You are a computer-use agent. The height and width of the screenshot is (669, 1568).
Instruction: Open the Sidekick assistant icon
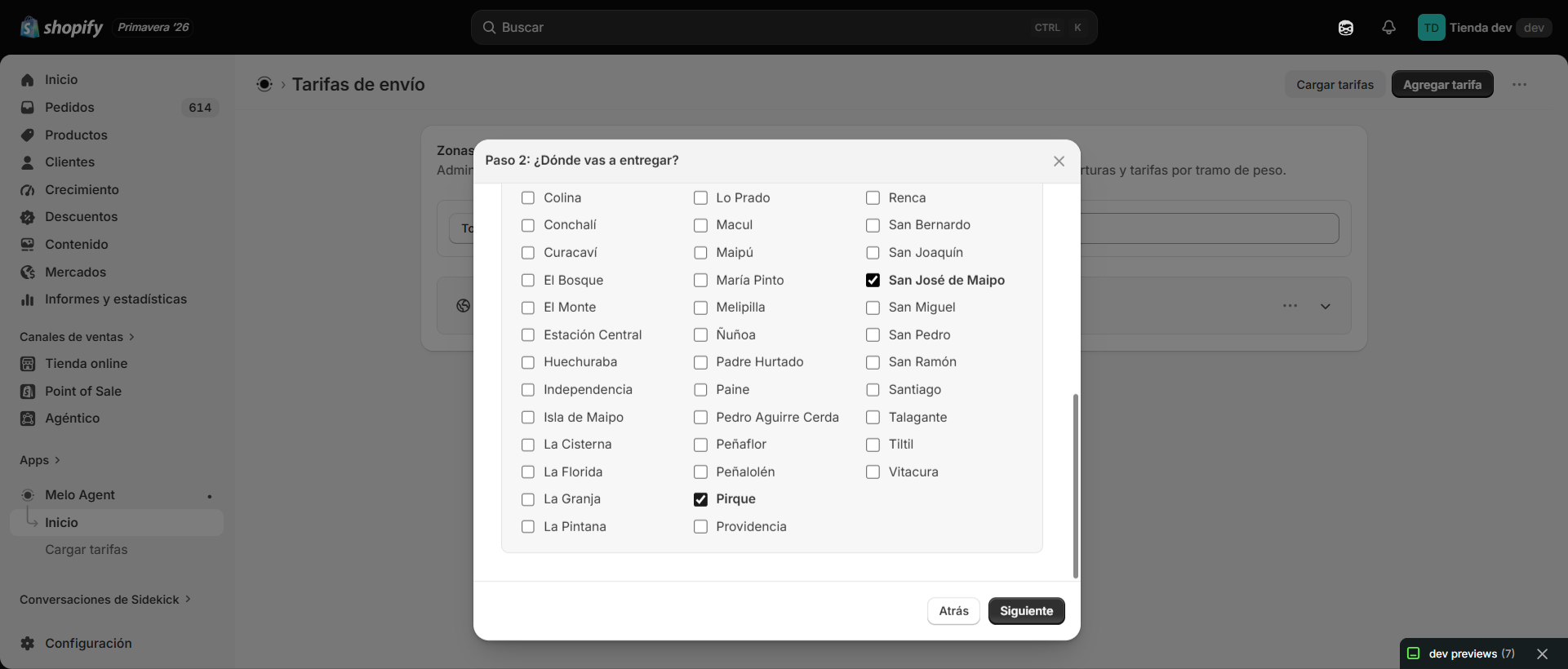coord(1346,28)
